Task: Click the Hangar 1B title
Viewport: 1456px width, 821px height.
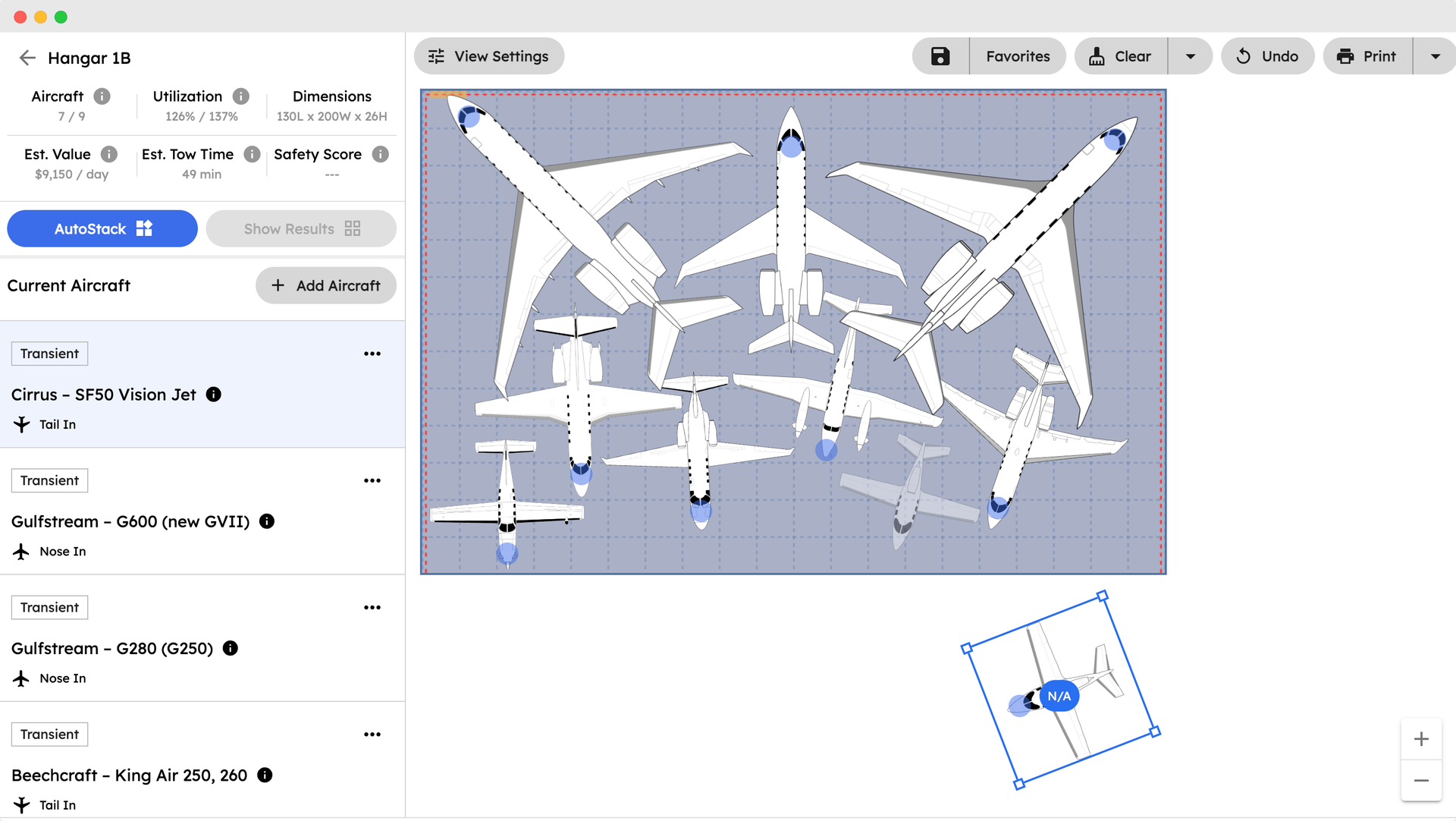Action: [89, 58]
